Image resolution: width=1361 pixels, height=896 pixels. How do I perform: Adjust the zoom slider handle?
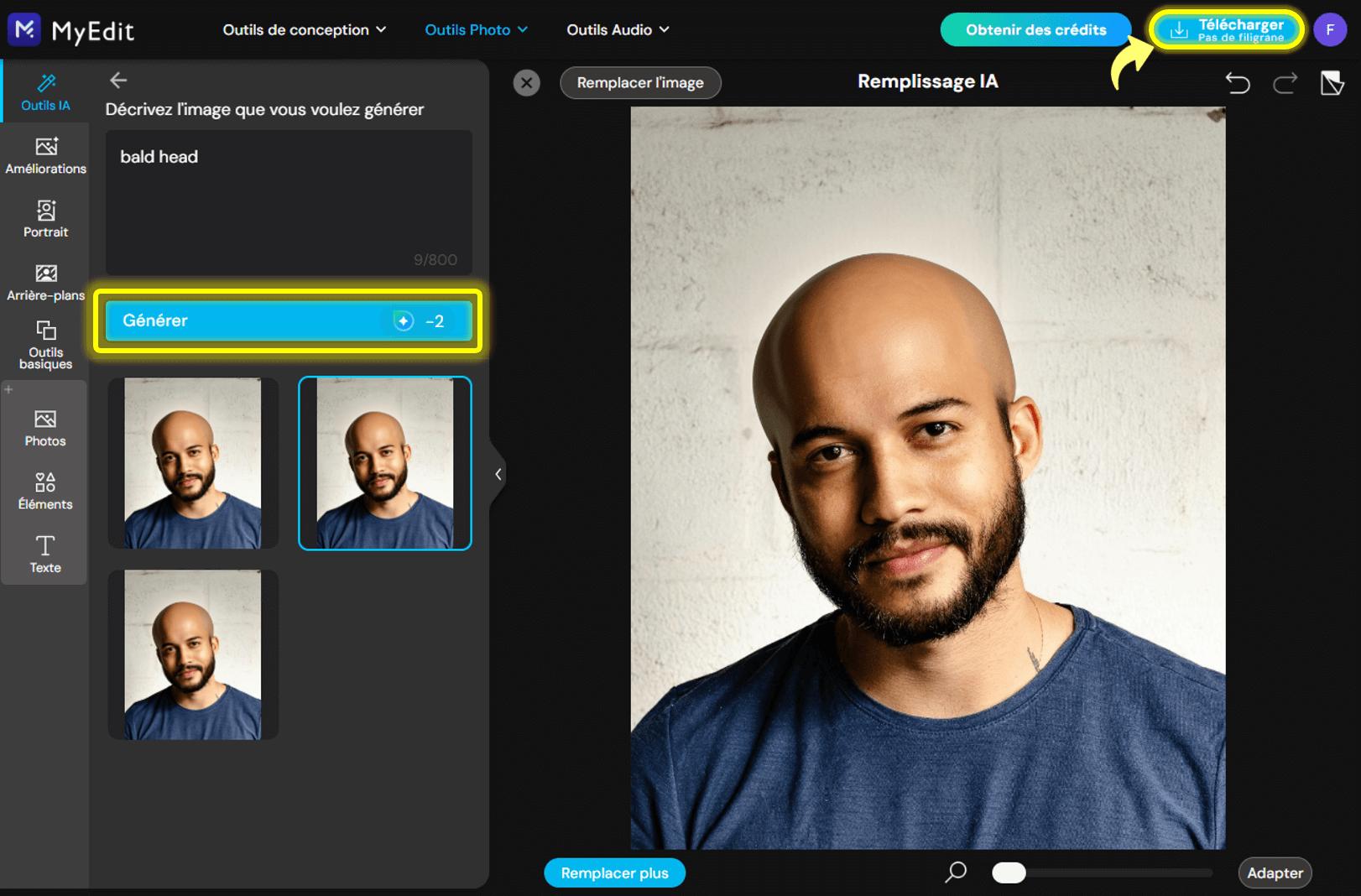1009,873
